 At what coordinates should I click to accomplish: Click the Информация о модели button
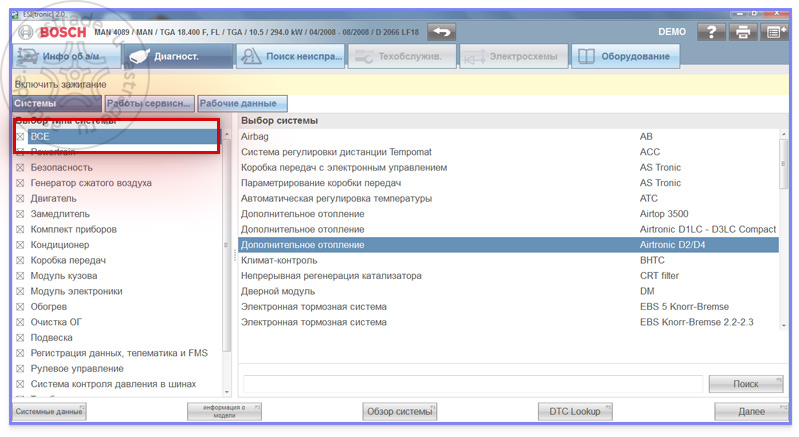pyautogui.click(x=224, y=412)
